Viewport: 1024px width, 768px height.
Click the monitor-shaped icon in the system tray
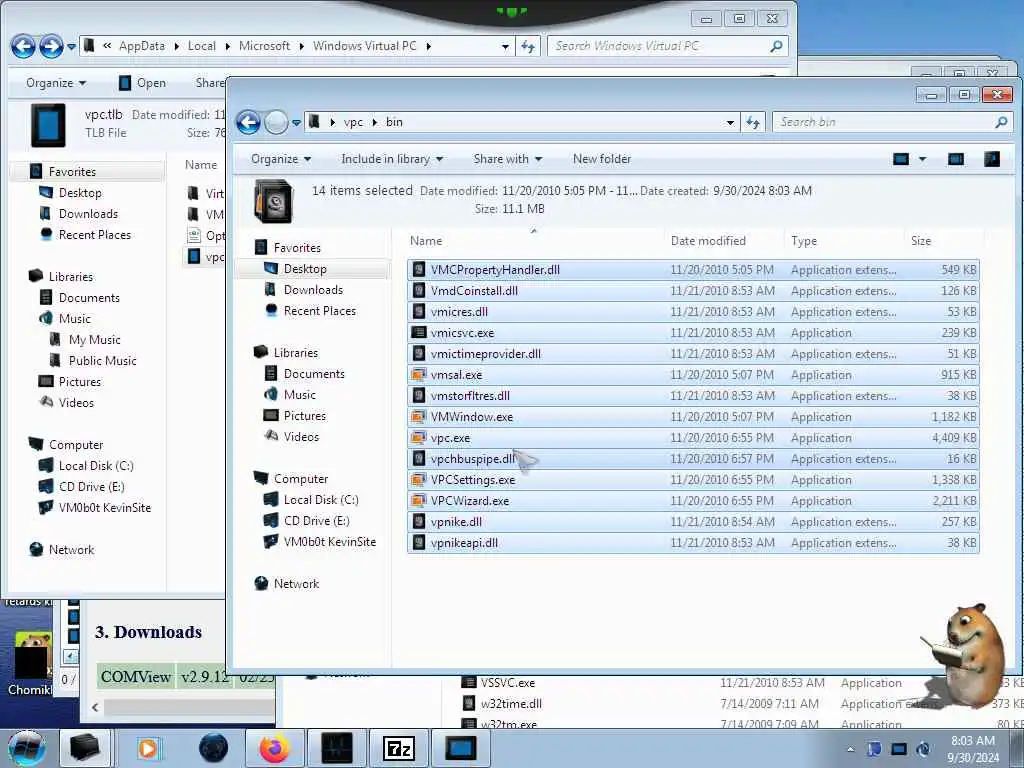[x=899, y=749]
